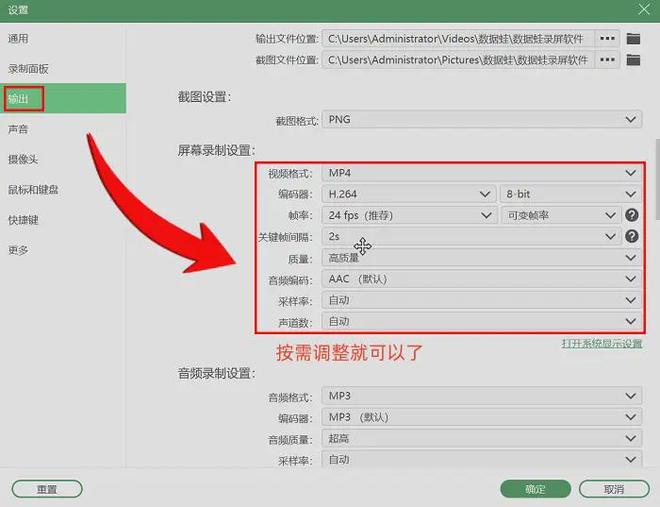This screenshot has height=507, width=660.
Task: Open folder icon for screenshot file location
Action: tap(633, 60)
